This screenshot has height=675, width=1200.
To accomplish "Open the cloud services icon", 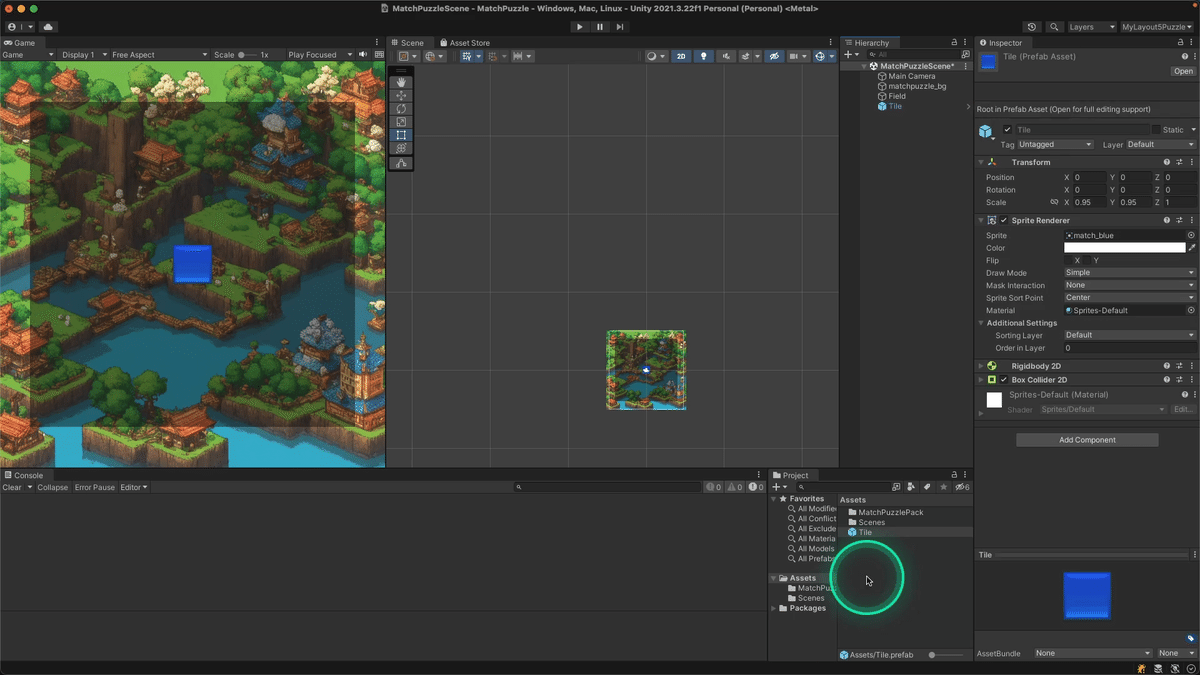I will point(48,27).
